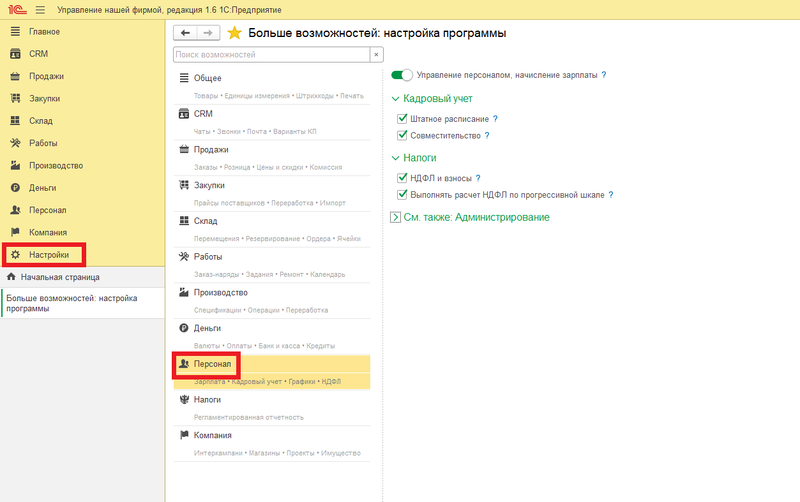Click the Персонал people icon in sidebar
800x502 pixels.
15,210
